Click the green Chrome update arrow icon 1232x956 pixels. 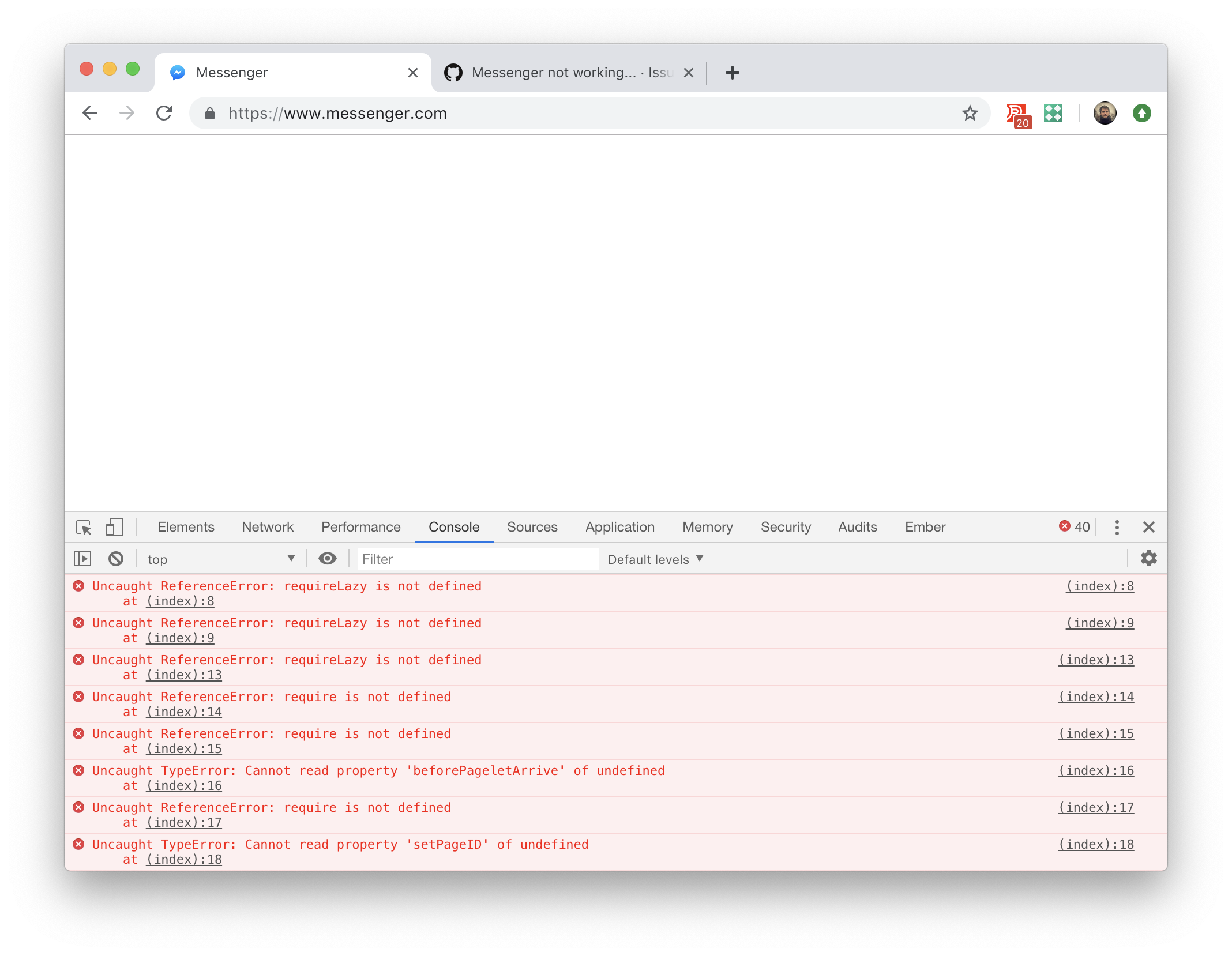point(1141,113)
